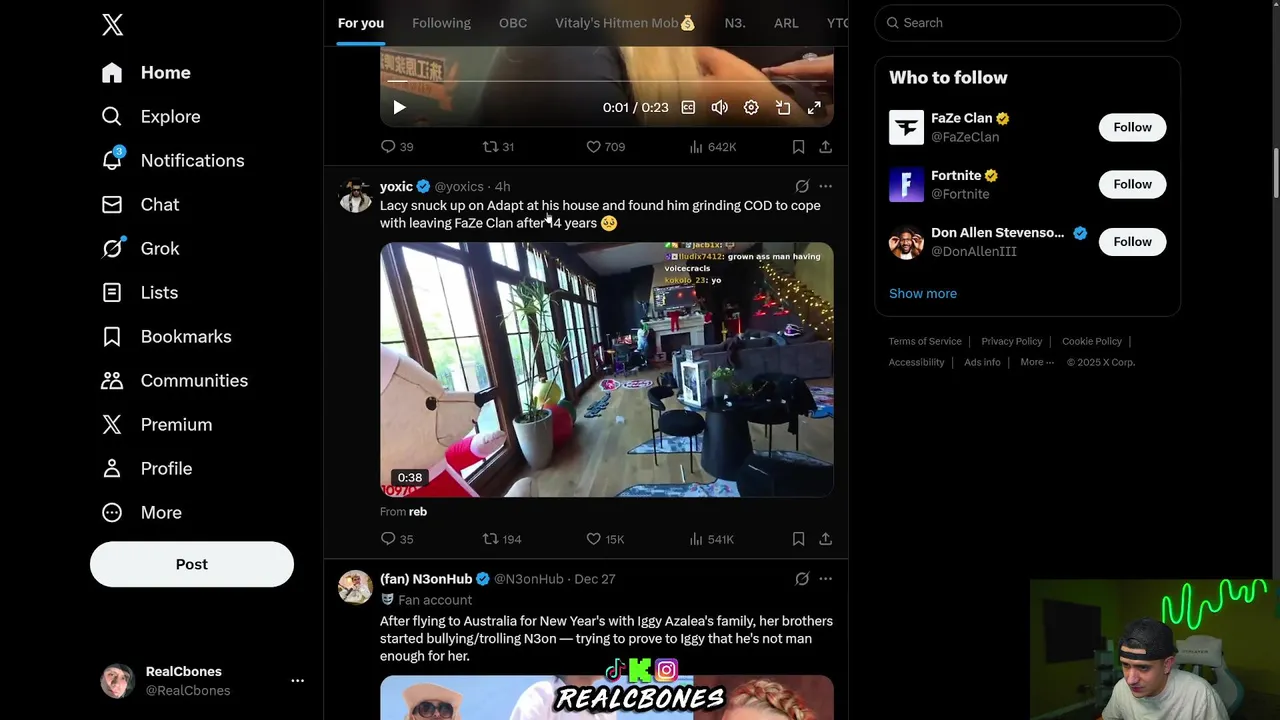Mute the video using the speaker icon

tap(719, 107)
